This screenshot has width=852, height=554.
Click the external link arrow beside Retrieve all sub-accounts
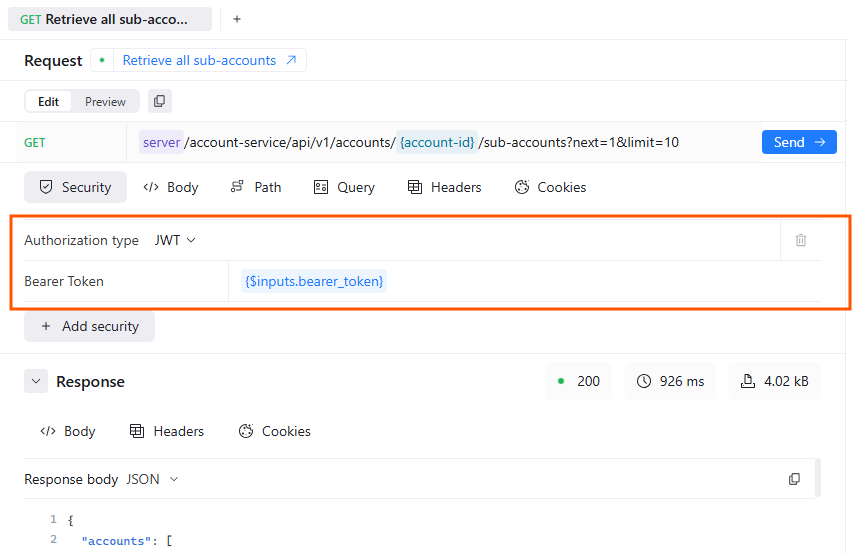291,60
